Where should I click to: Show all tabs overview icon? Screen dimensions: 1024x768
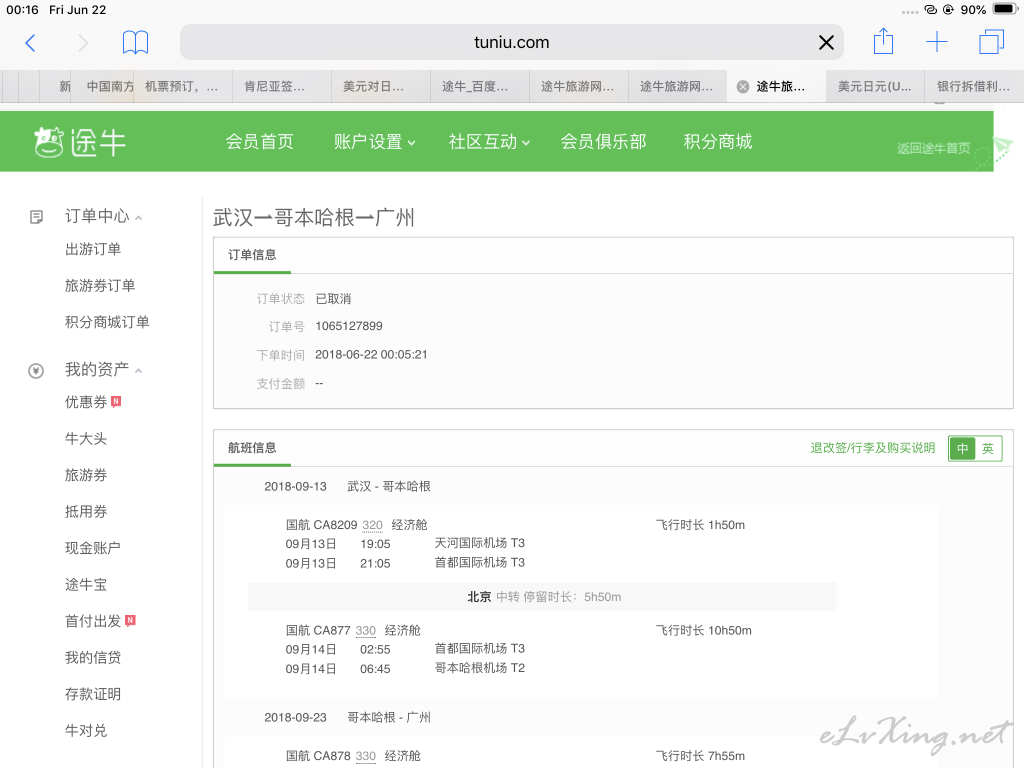(991, 42)
